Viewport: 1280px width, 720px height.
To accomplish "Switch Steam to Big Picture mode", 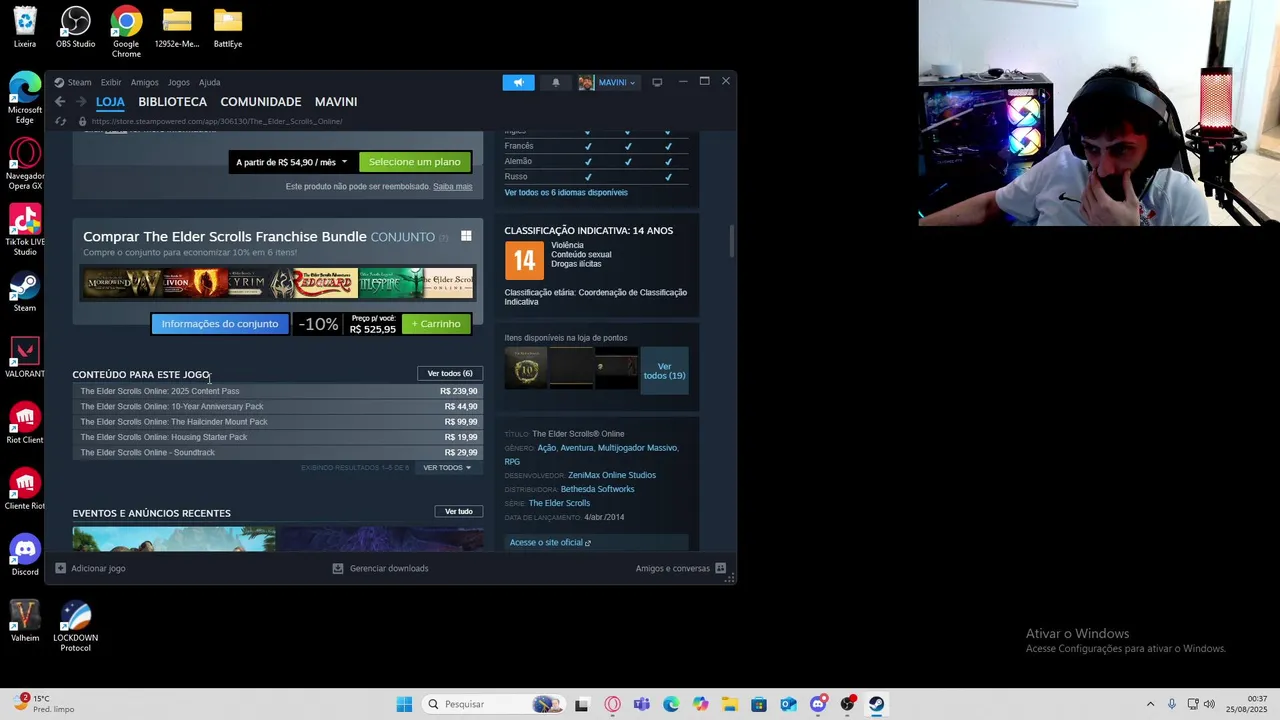I will [657, 82].
